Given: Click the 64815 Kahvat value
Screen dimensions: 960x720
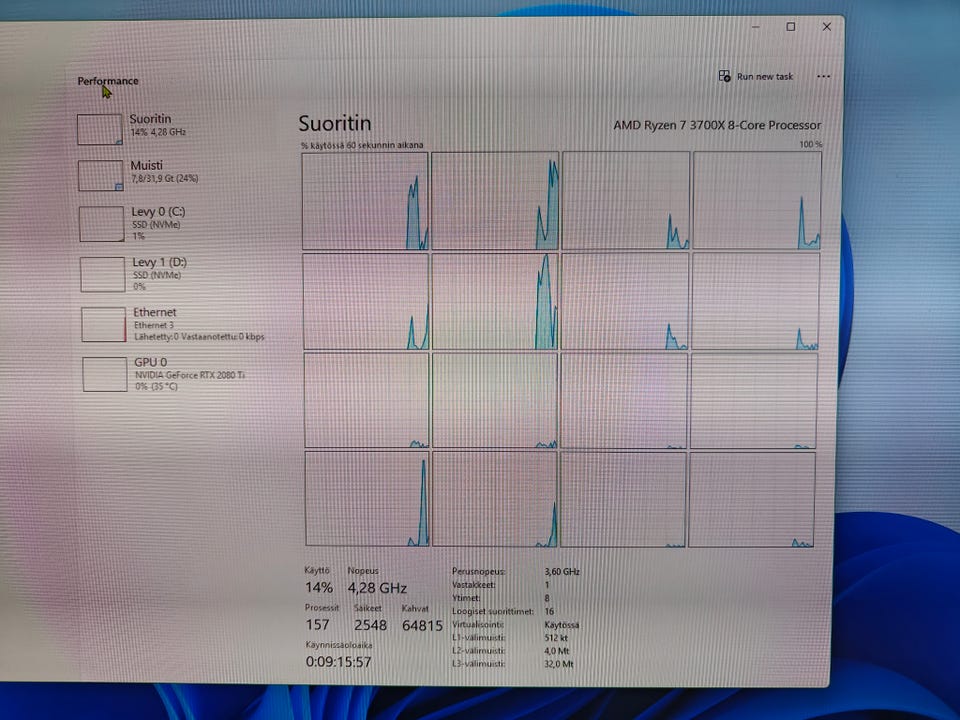Looking at the screenshot, I should (422, 626).
